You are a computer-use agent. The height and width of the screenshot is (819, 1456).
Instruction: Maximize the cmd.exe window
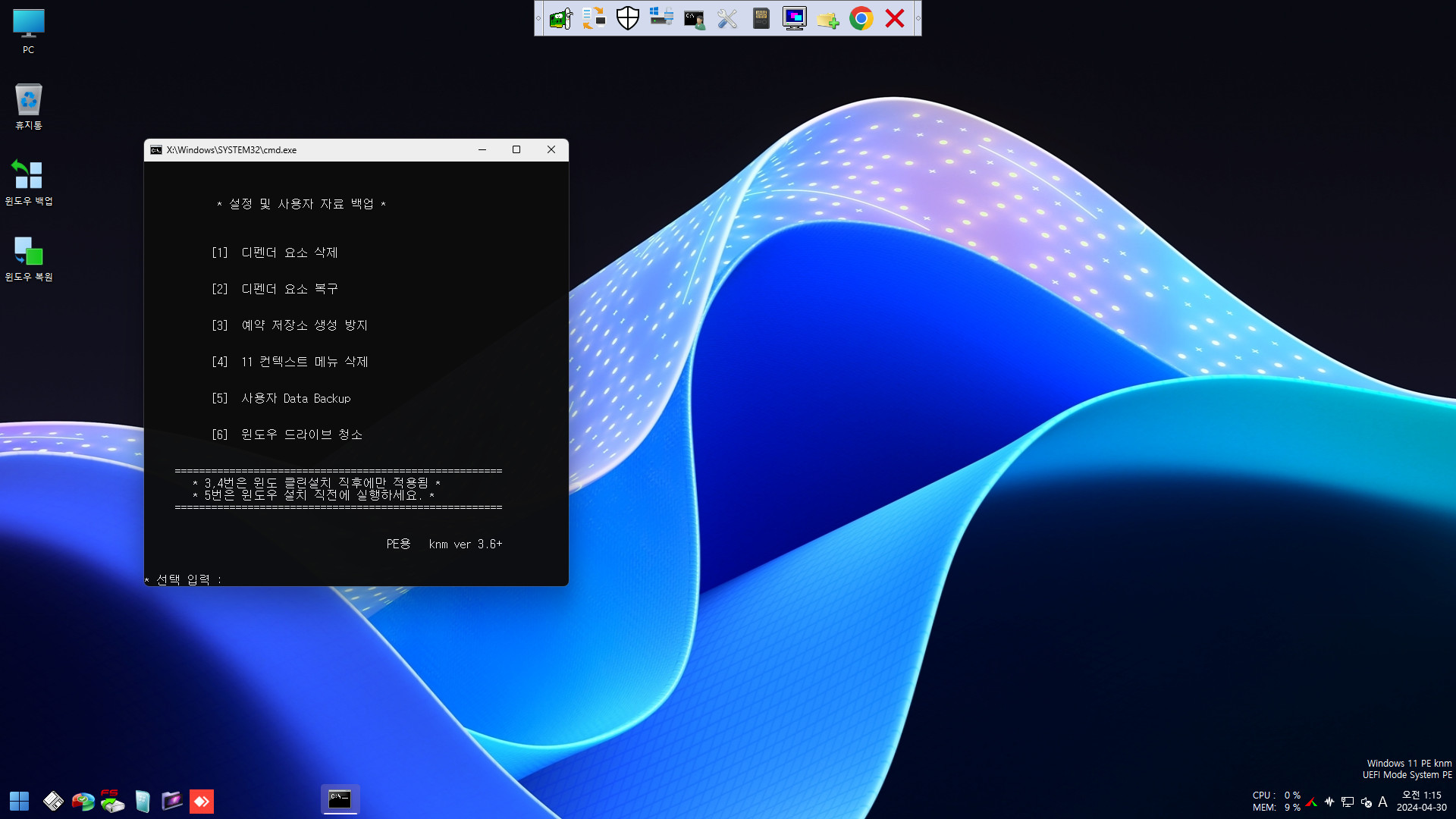tap(516, 149)
